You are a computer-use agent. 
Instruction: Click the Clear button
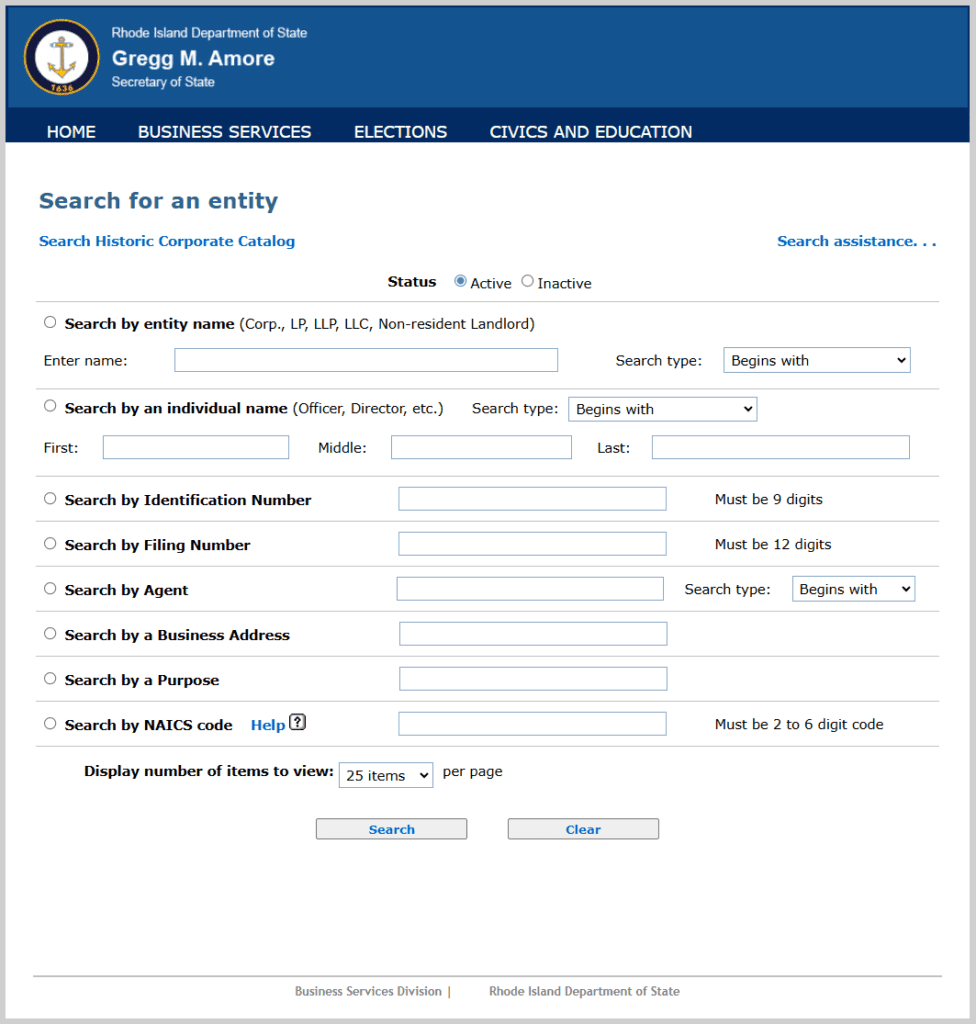(583, 829)
